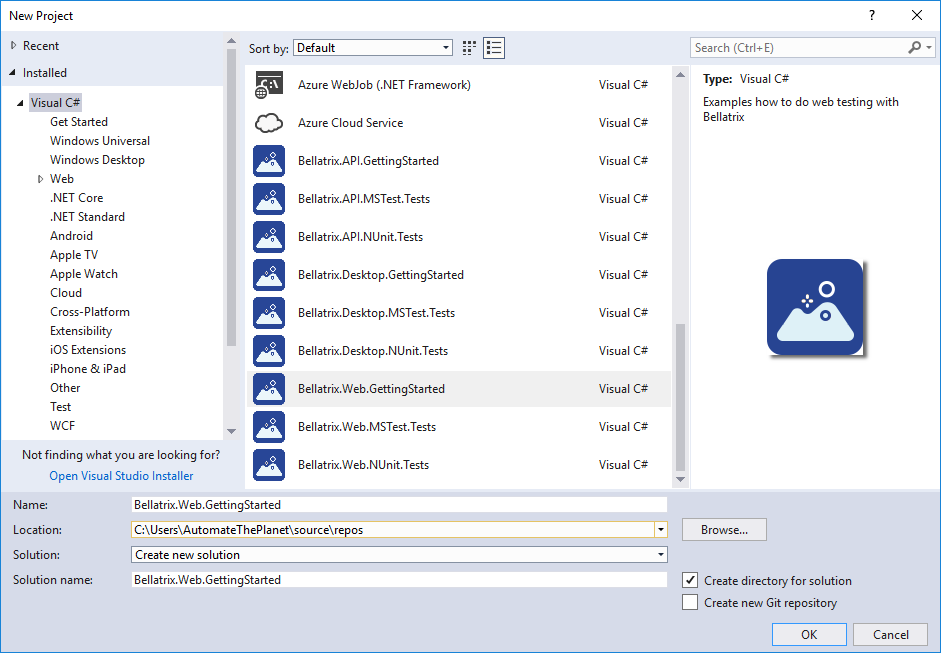
Task: Enable Create new Git repository
Action: tap(690, 602)
